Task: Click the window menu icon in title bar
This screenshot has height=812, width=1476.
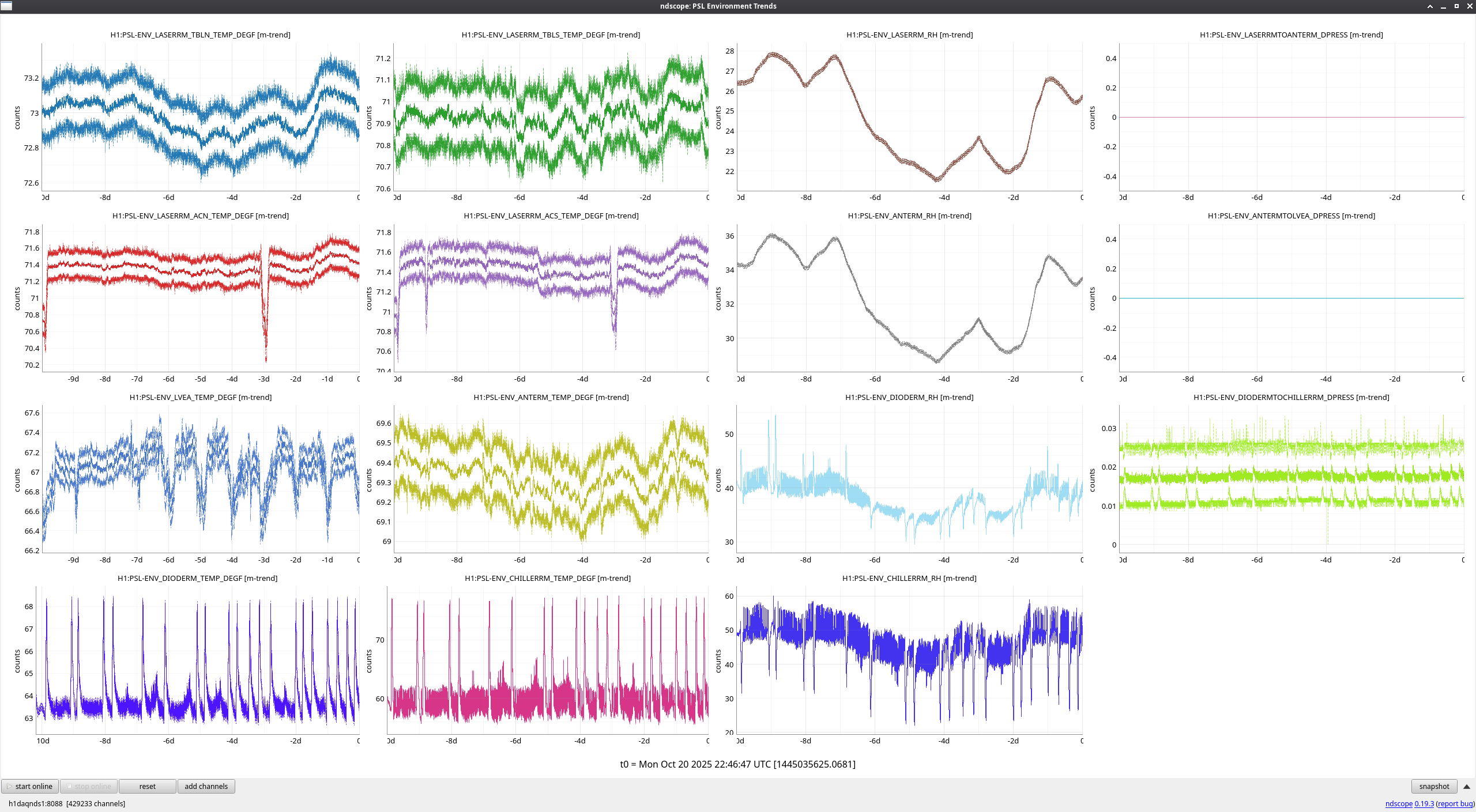Action: pyautogui.click(x=6, y=6)
